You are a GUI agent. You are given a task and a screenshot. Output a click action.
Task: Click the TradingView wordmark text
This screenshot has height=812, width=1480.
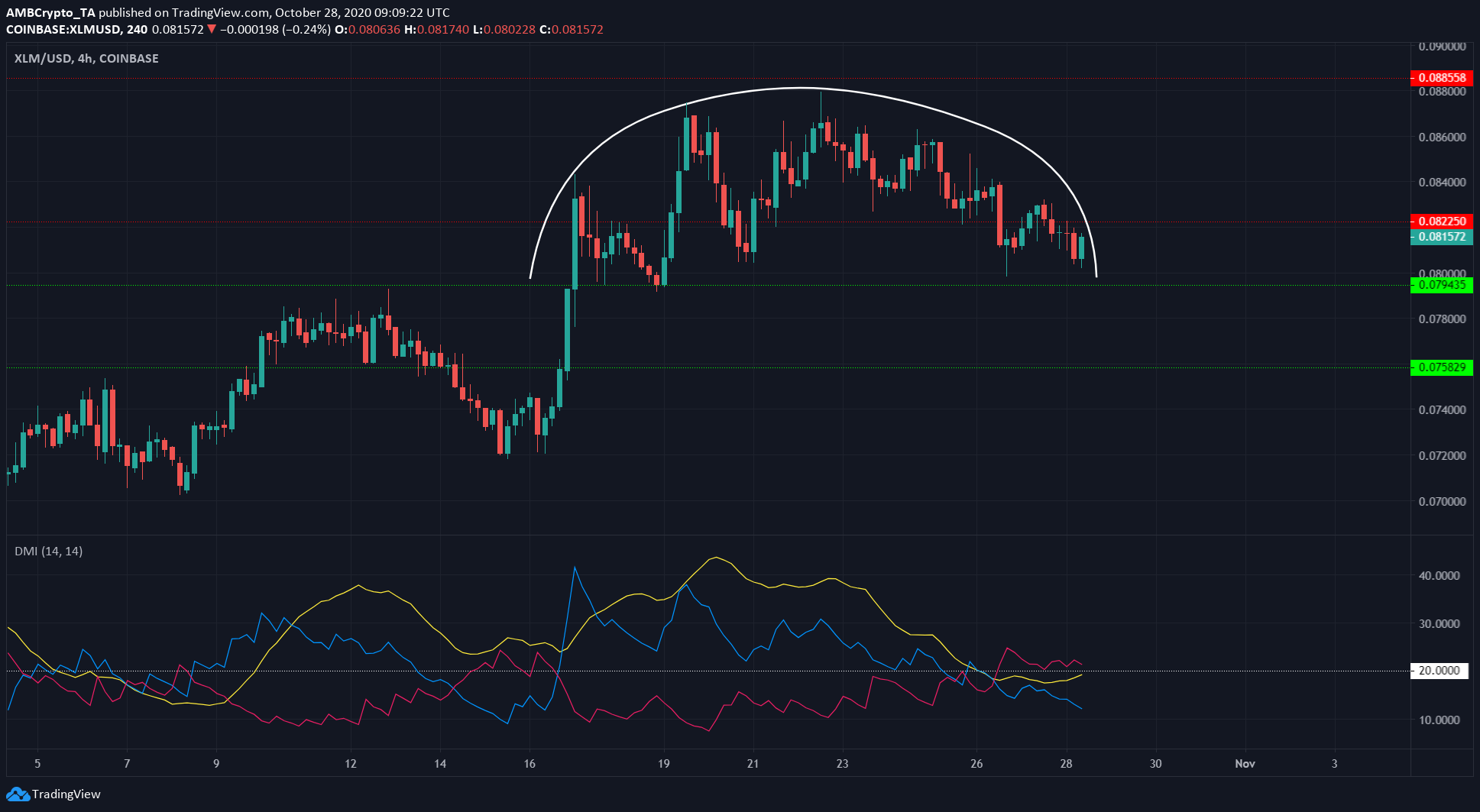pos(66,794)
